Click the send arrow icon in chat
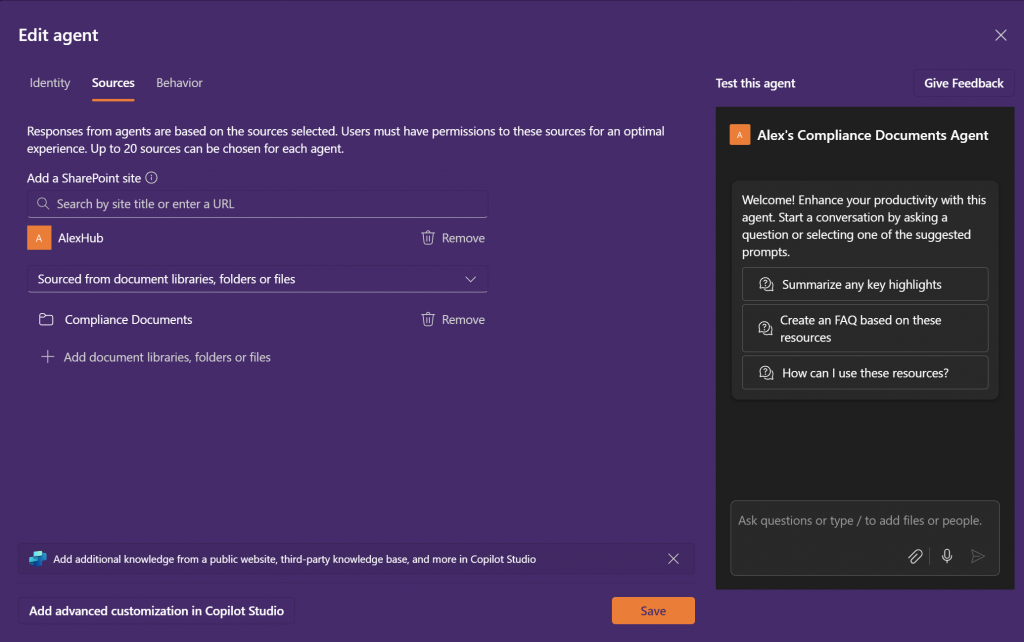 click(978, 556)
